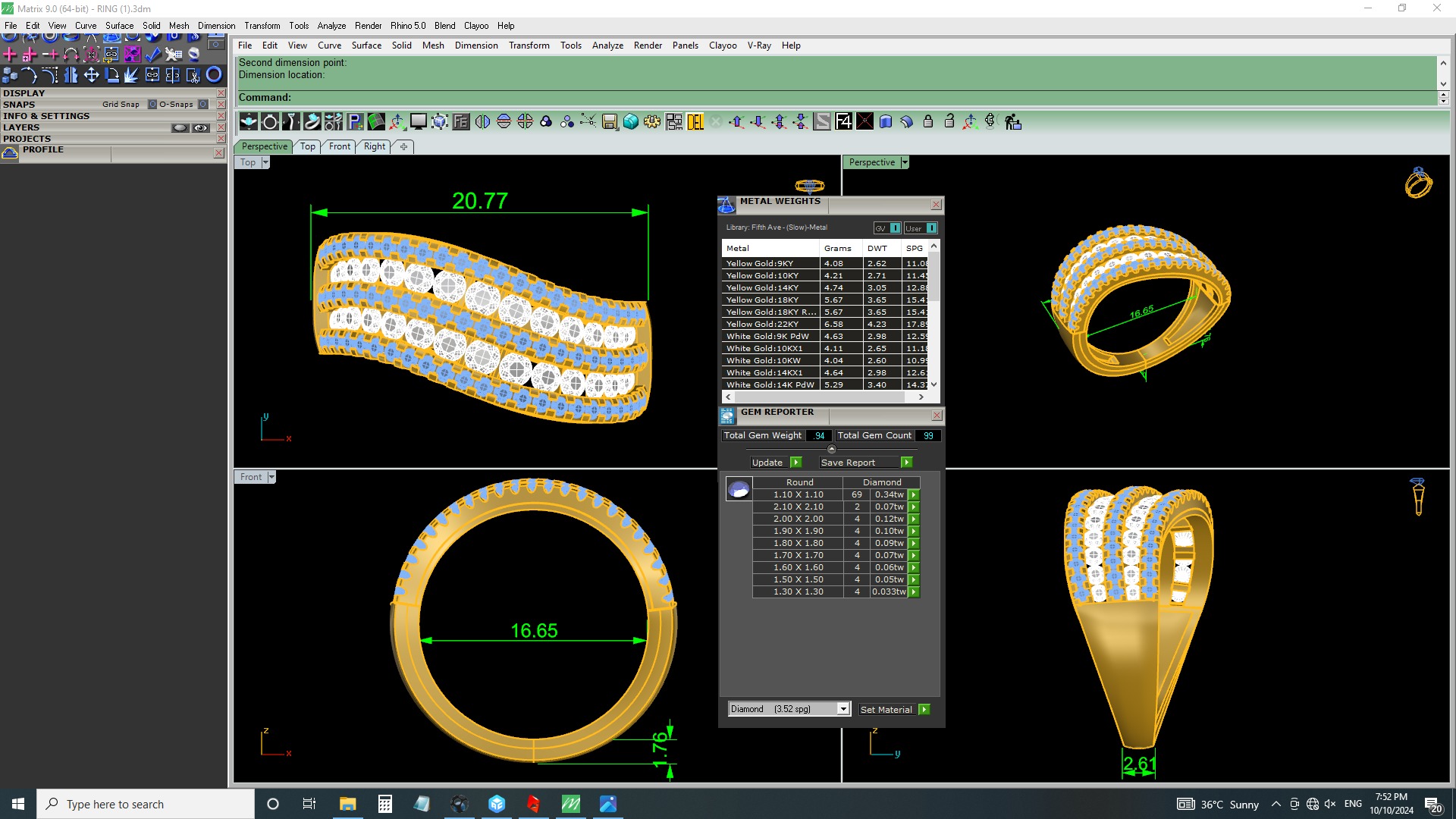Open the ring builder tool icon
Screen dimensions: 1456x819
click(x=269, y=121)
